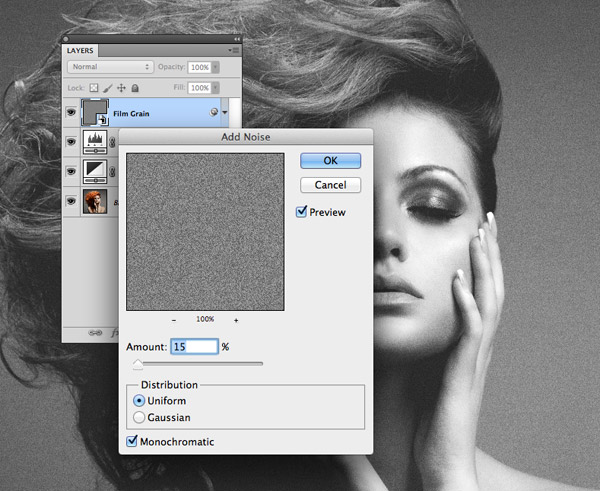Open the Layers panel options menu
The image size is (600, 491).
tap(233, 50)
